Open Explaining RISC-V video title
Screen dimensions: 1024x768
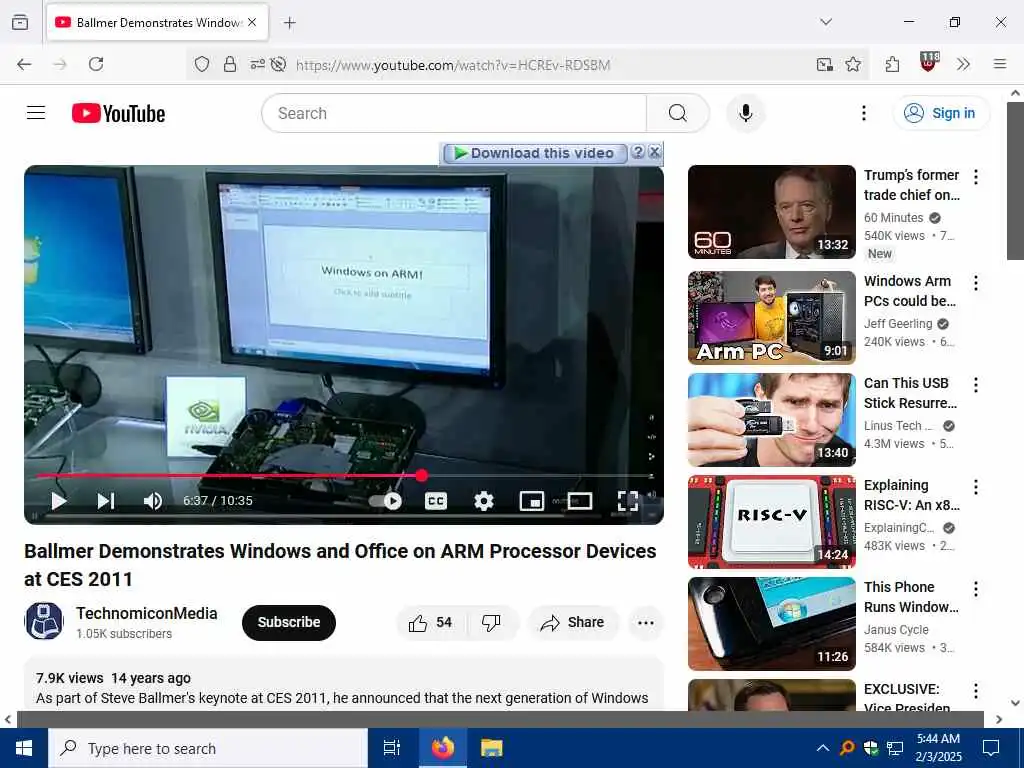point(911,495)
